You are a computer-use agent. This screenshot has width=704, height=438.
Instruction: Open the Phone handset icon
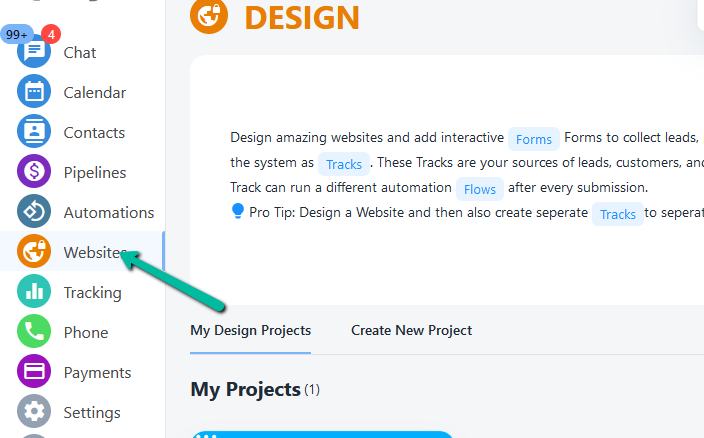tap(34, 332)
